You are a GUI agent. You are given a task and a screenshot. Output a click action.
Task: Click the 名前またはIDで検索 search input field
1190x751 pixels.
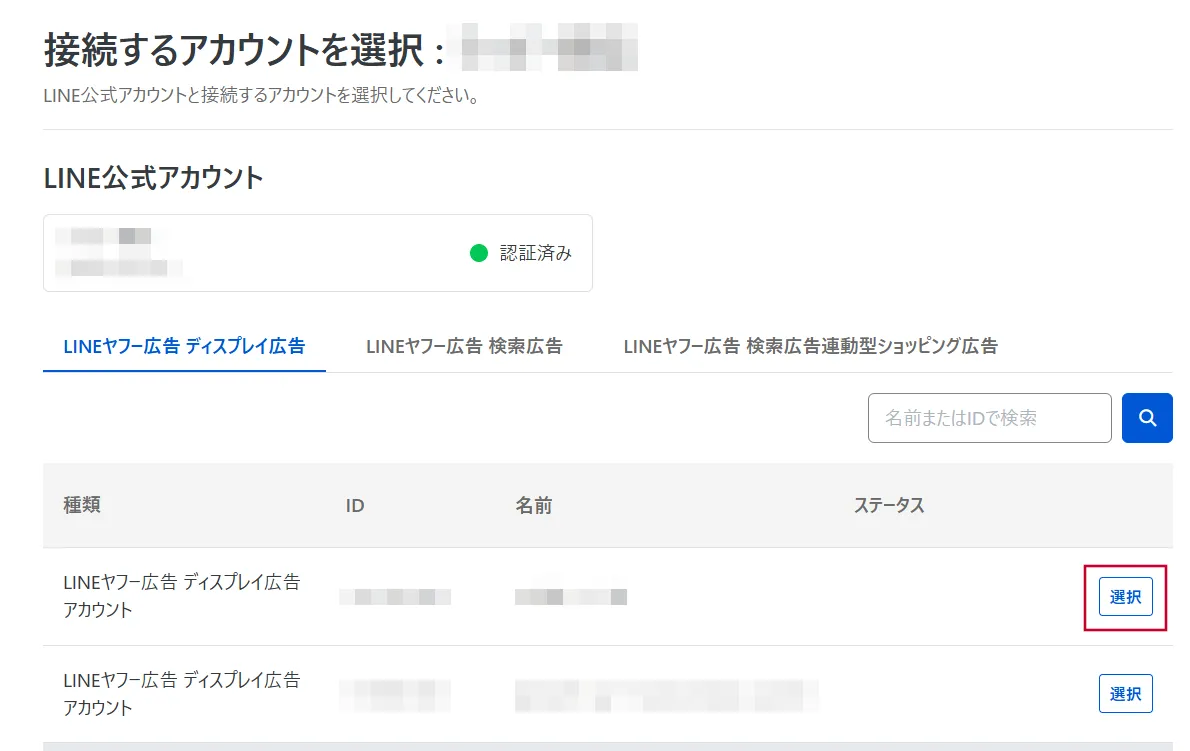pos(989,418)
